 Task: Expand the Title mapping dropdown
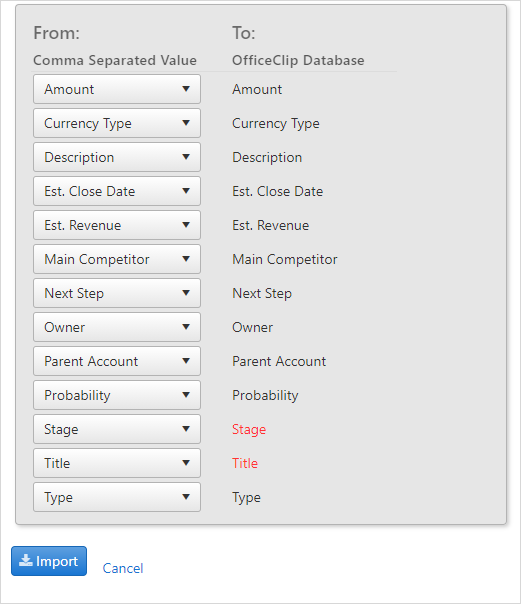click(x=117, y=463)
